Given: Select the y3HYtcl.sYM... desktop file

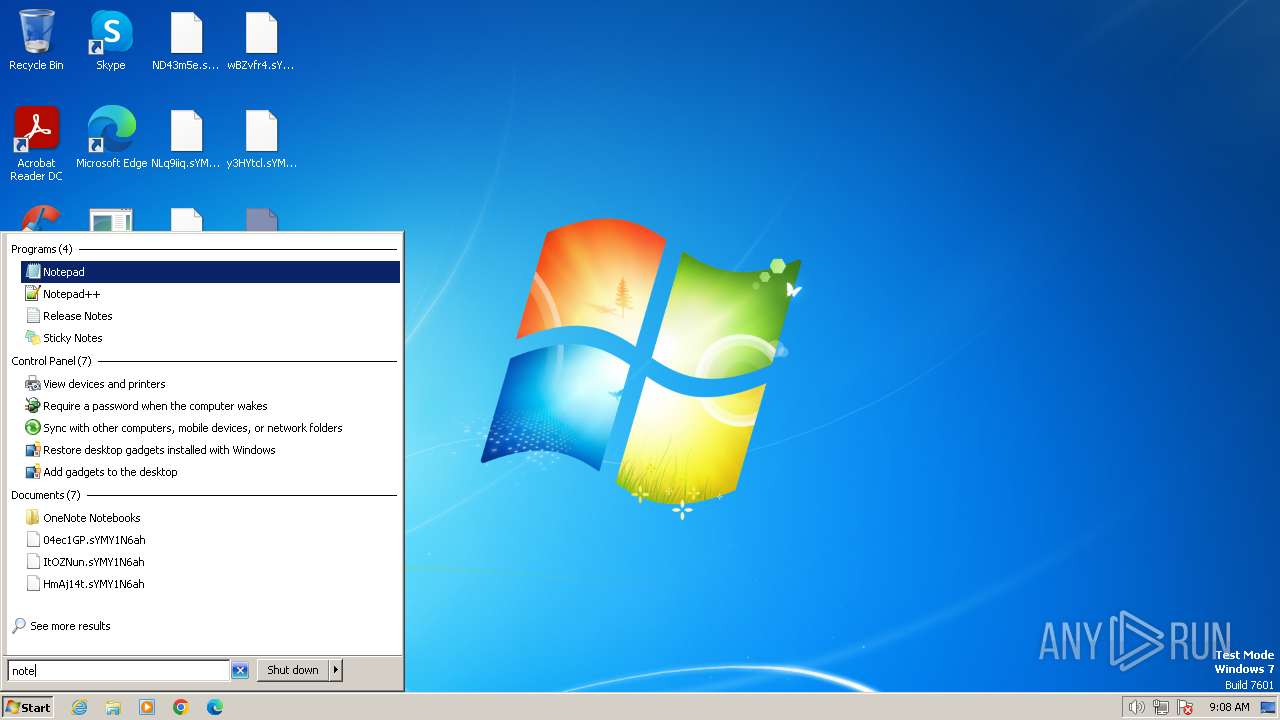Looking at the screenshot, I should 261,138.
